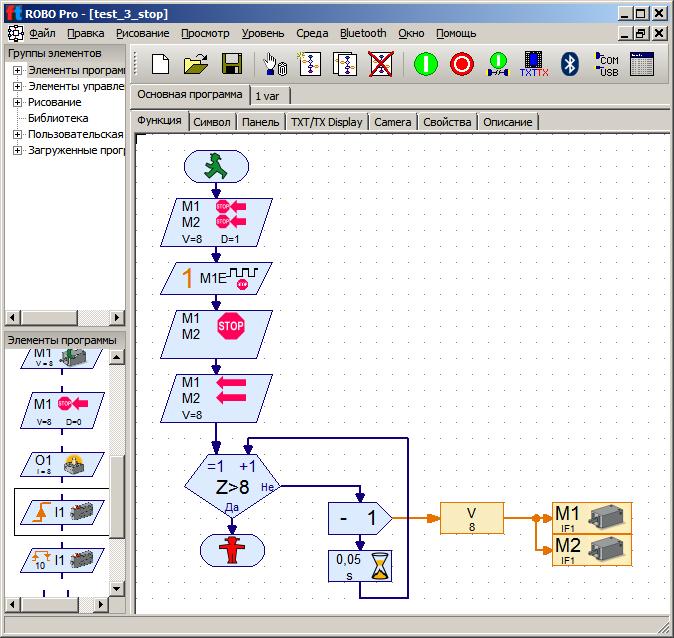This screenshot has width=674, height=638.
Task: Switch to the 1 var tab
Action: click(266, 96)
